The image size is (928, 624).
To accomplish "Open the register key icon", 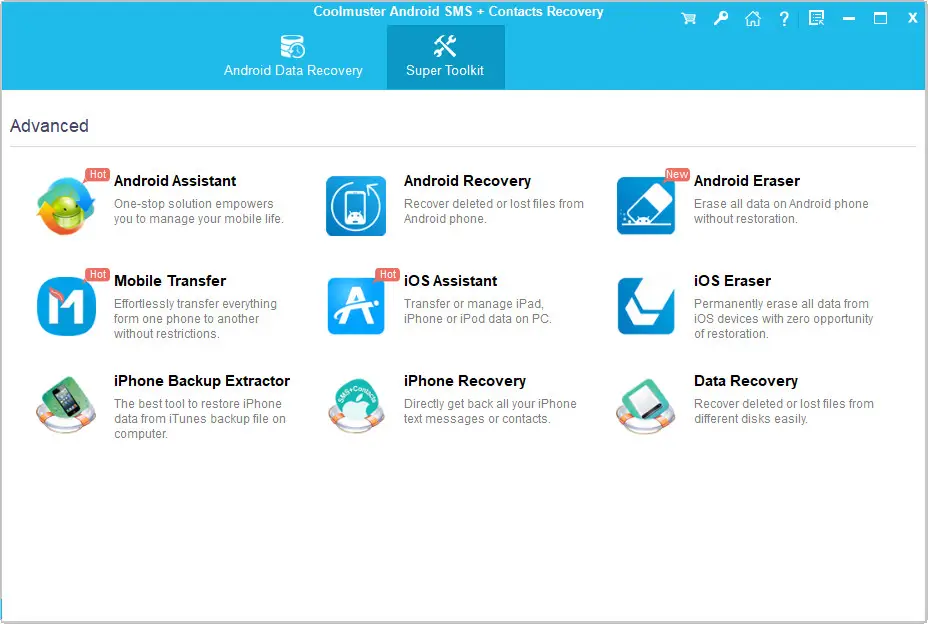I will pos(720,18).
